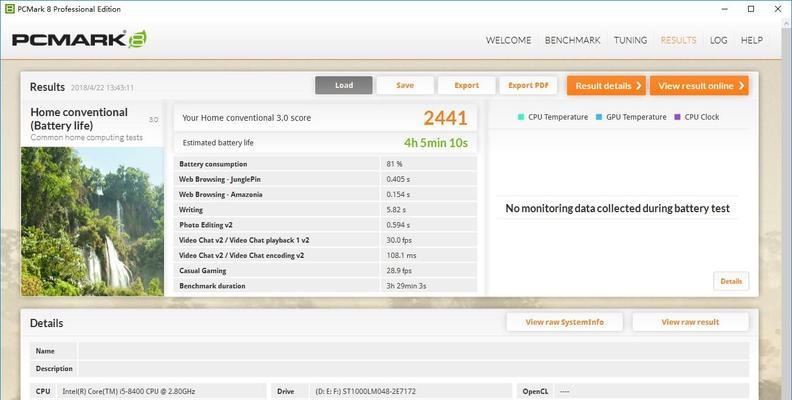Click the Casual Gaming row

325,270
